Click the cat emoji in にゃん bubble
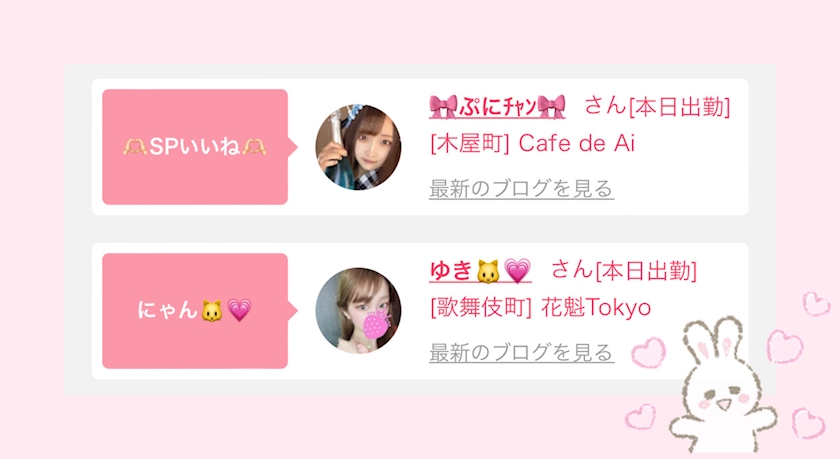 click(212, 311)
